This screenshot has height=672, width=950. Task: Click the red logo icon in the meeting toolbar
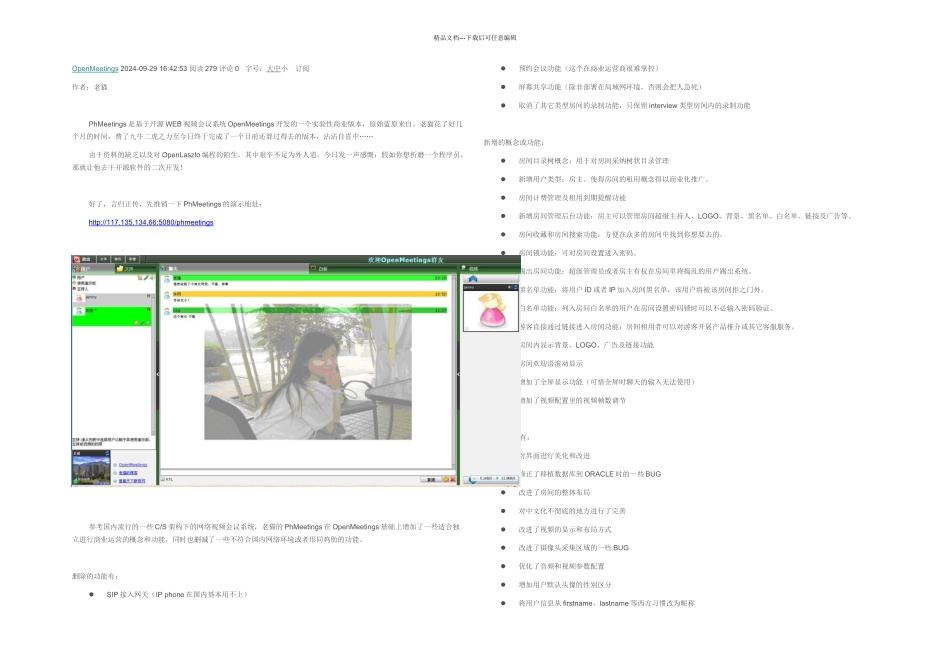[77, 259]
